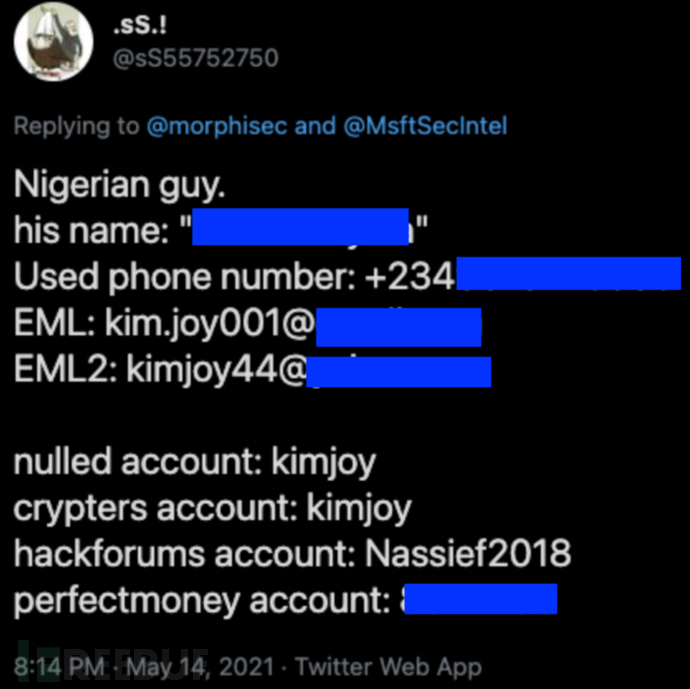Click the FREEBUF watermark logo
The image size is (690, 689).
pyautogui.click(x=60, y=652)
